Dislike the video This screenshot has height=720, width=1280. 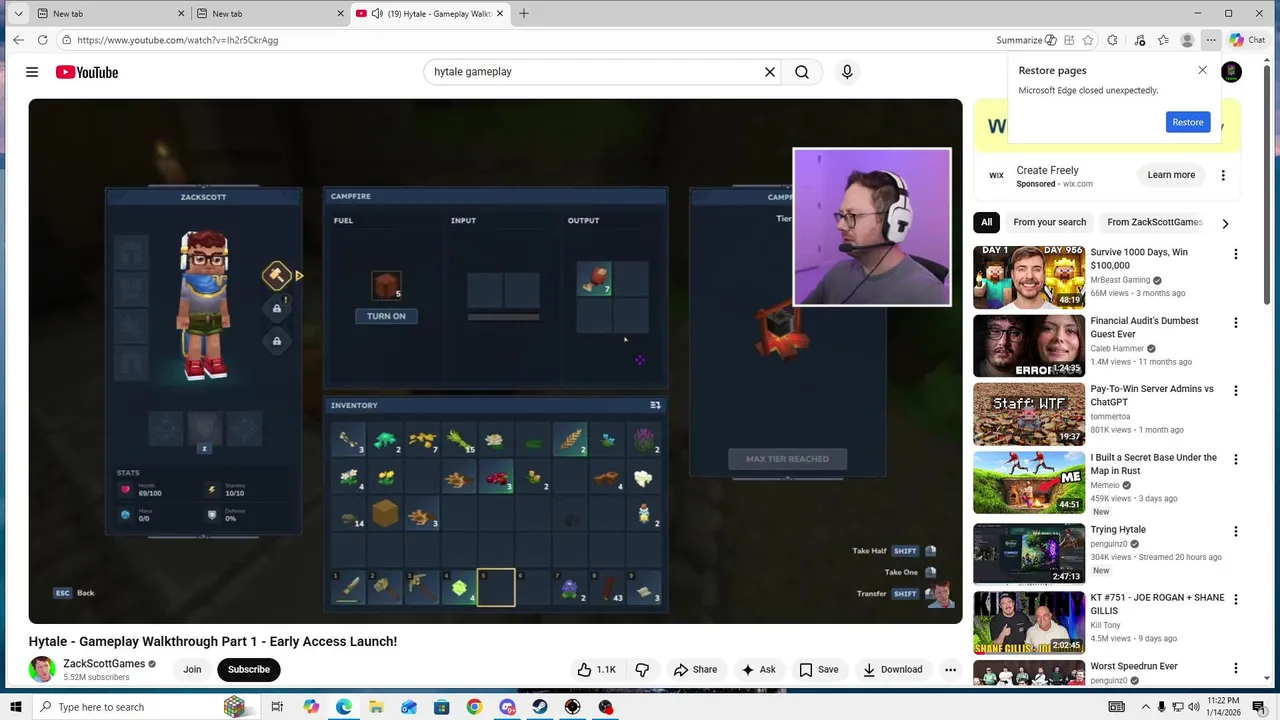[x=642, y=670]
